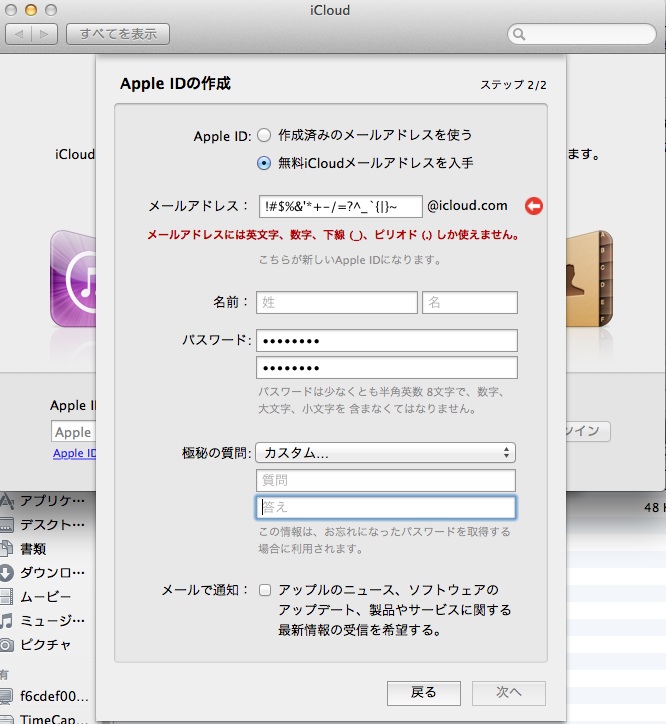
Task: Click the Documents icon in the sidebar
Action: point(6,549)
